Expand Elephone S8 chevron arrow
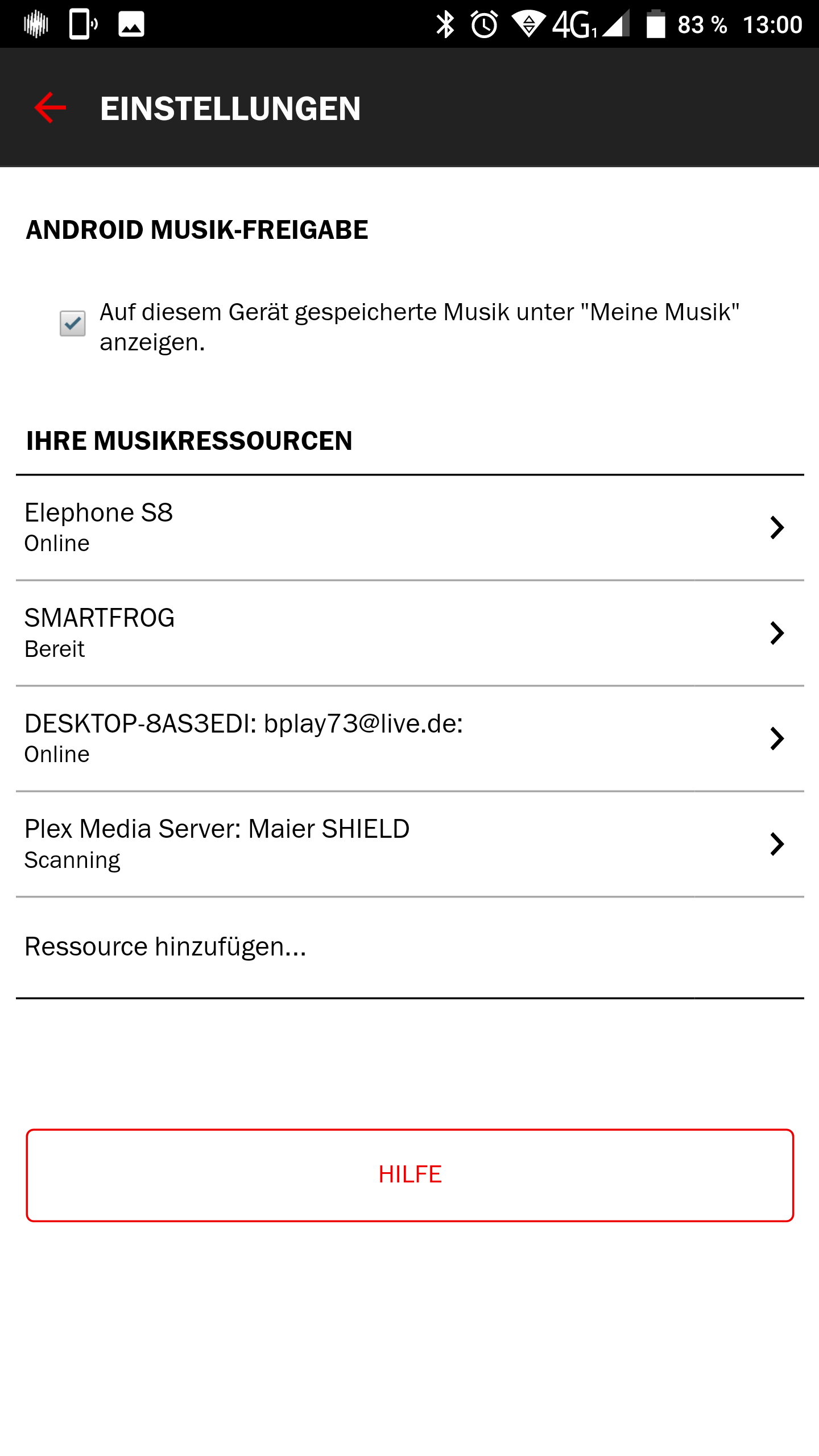This screenshot has height=1456, width=819. coord(777,528)
